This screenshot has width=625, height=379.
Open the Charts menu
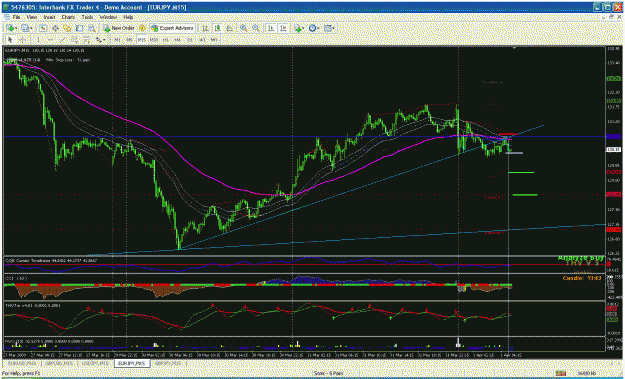[68, 18]
